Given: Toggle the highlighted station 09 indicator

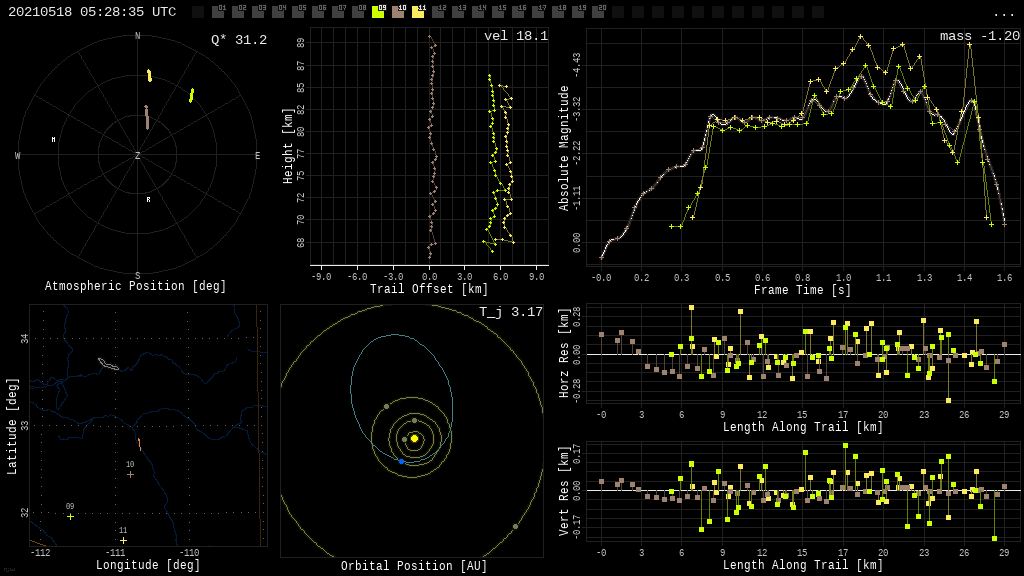Looking at the screenshot, I should point(378,12).
